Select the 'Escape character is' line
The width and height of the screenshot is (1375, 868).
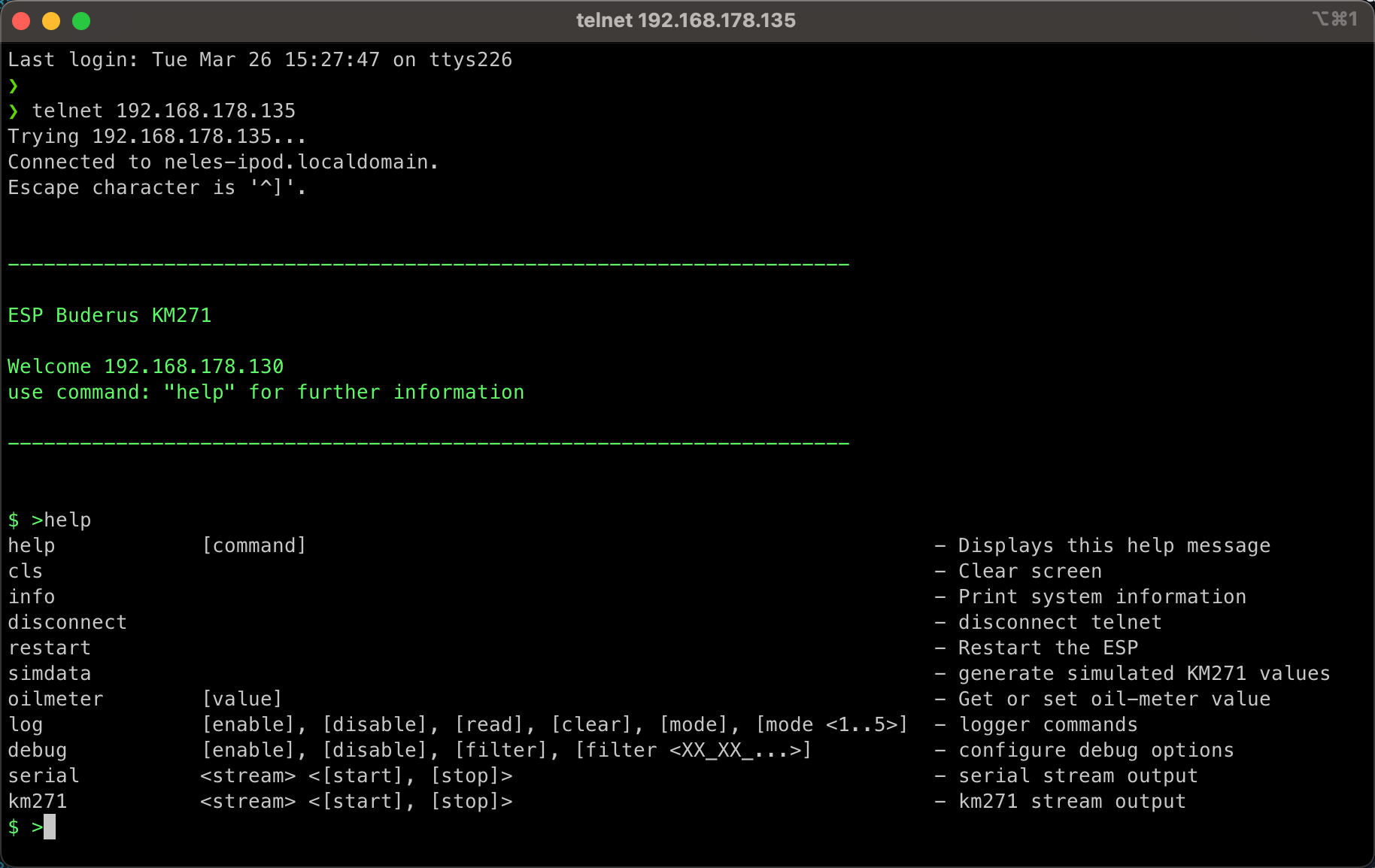coord(157,187)
